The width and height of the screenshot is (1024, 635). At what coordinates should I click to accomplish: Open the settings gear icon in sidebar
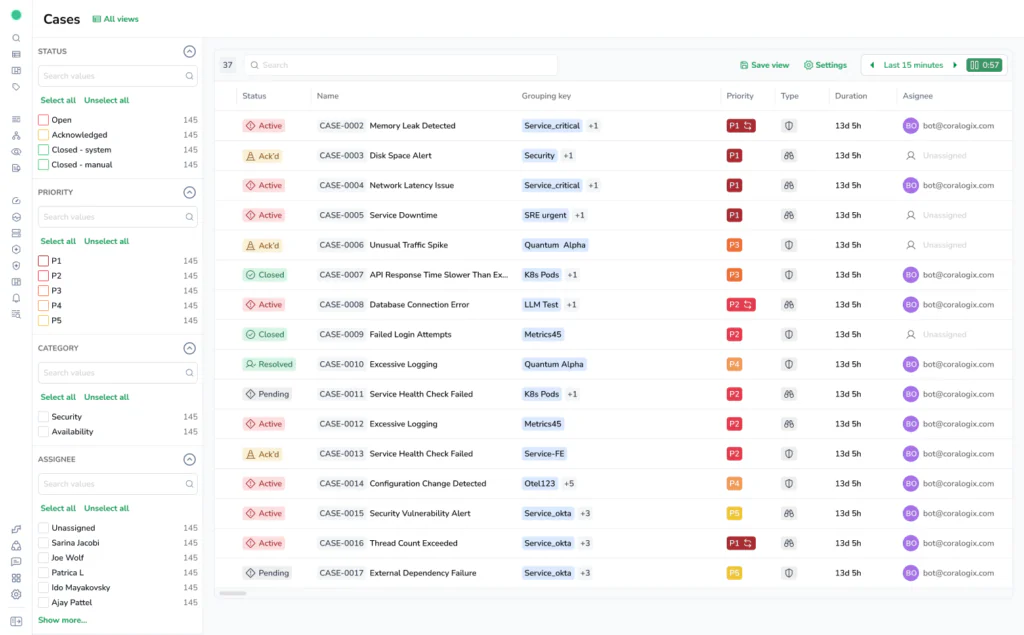tap(16, 594)
